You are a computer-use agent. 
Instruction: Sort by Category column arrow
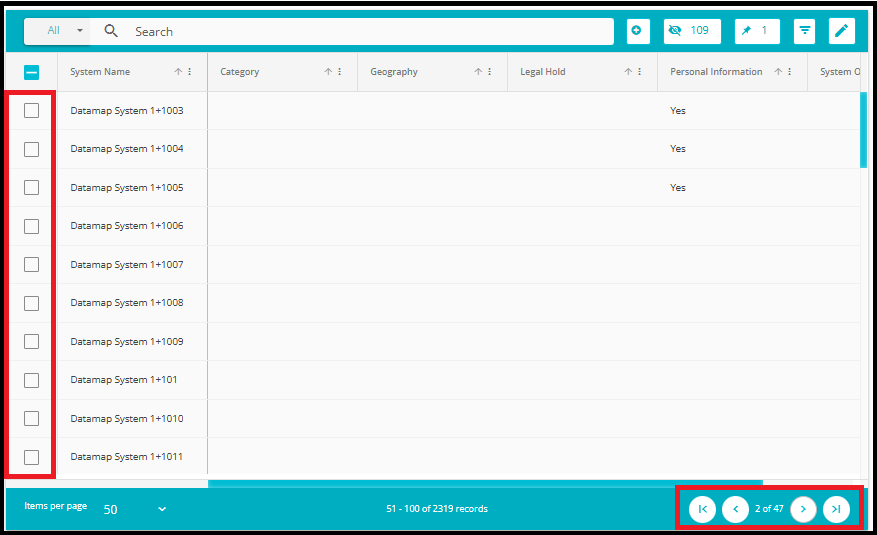[x=328, y=72]
